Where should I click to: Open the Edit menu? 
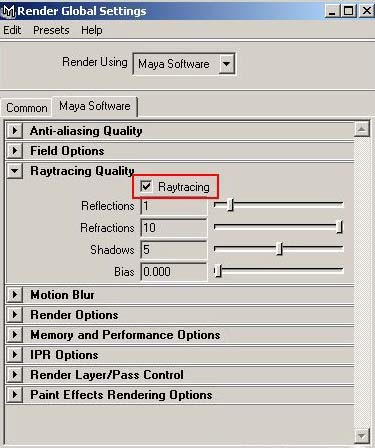tap(12, 30)
